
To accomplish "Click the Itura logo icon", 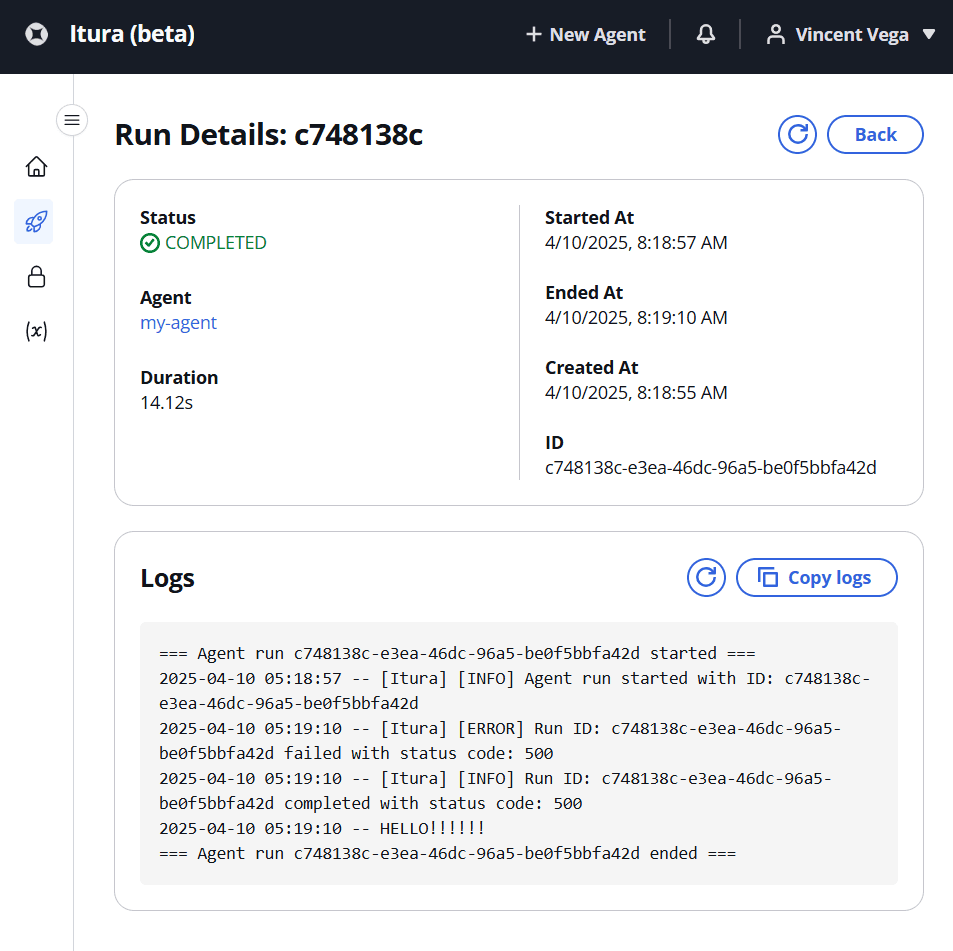I will (36, 34).
